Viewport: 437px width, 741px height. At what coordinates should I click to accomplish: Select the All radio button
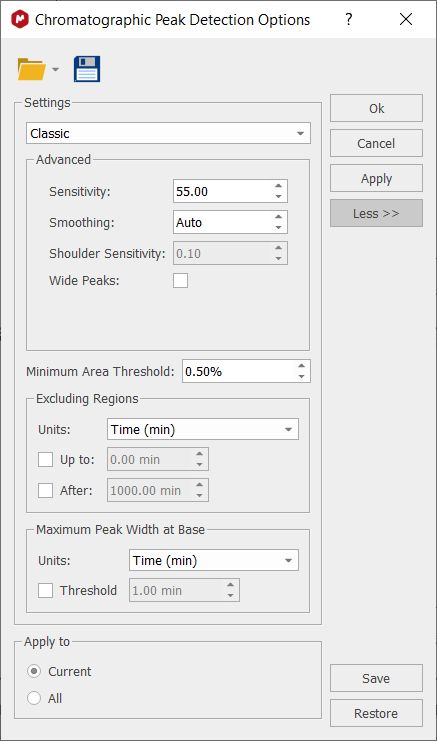click(34, 698)
